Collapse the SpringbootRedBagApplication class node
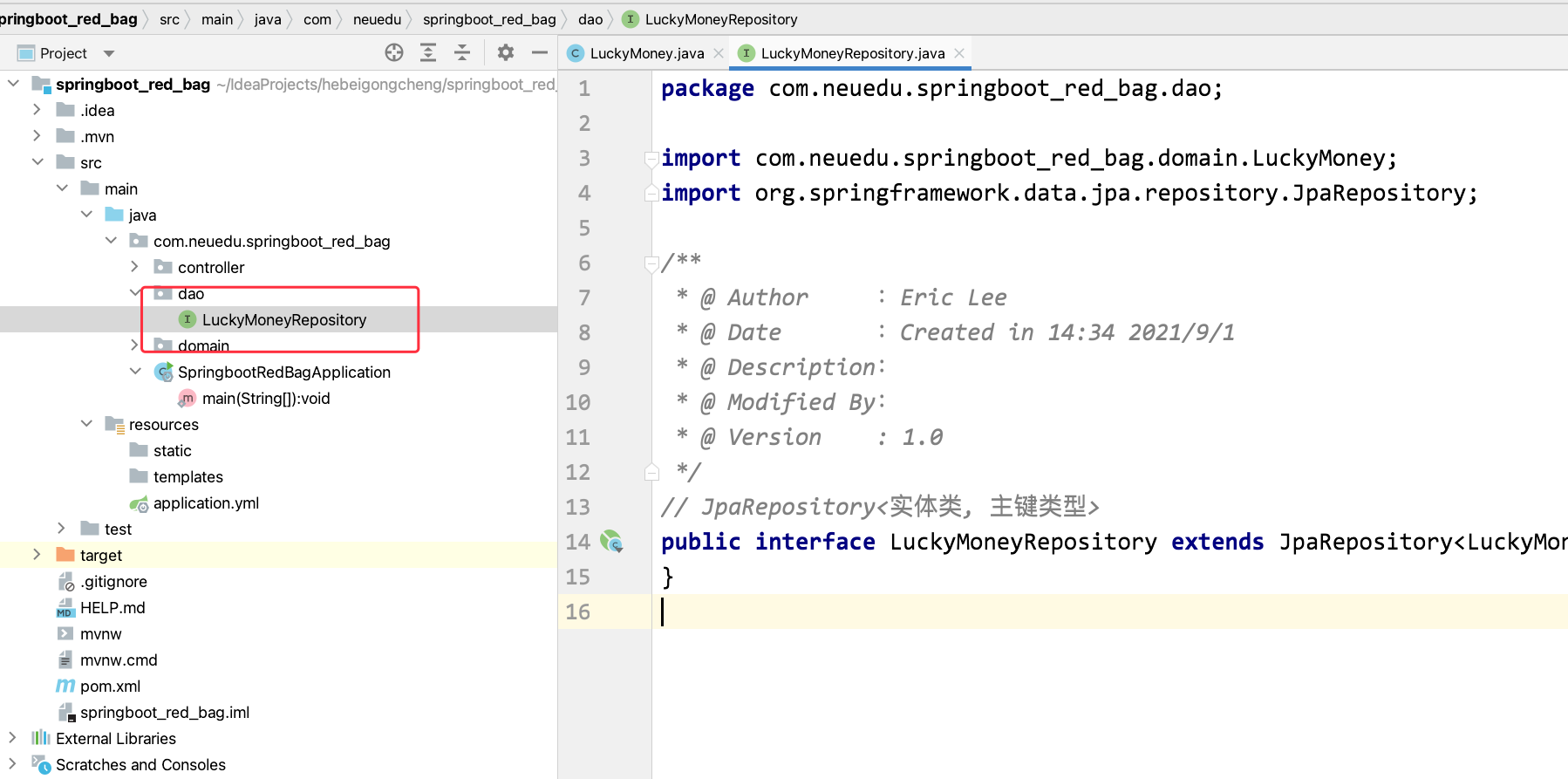Image resolution: width=1568 pixels, height=779 pixels. tap(134, 372)
